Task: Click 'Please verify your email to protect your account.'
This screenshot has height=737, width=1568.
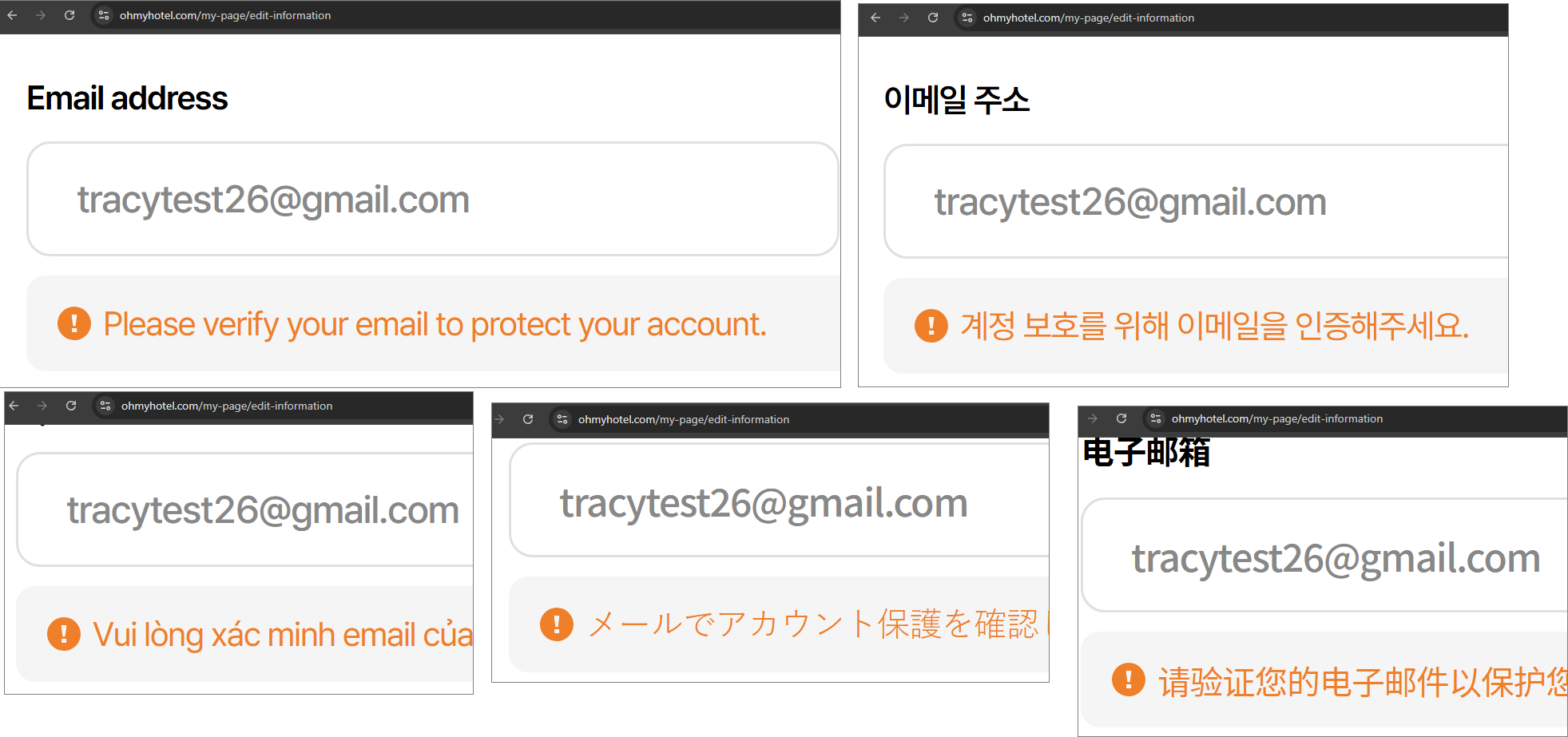Action: (x=435, y=324)
